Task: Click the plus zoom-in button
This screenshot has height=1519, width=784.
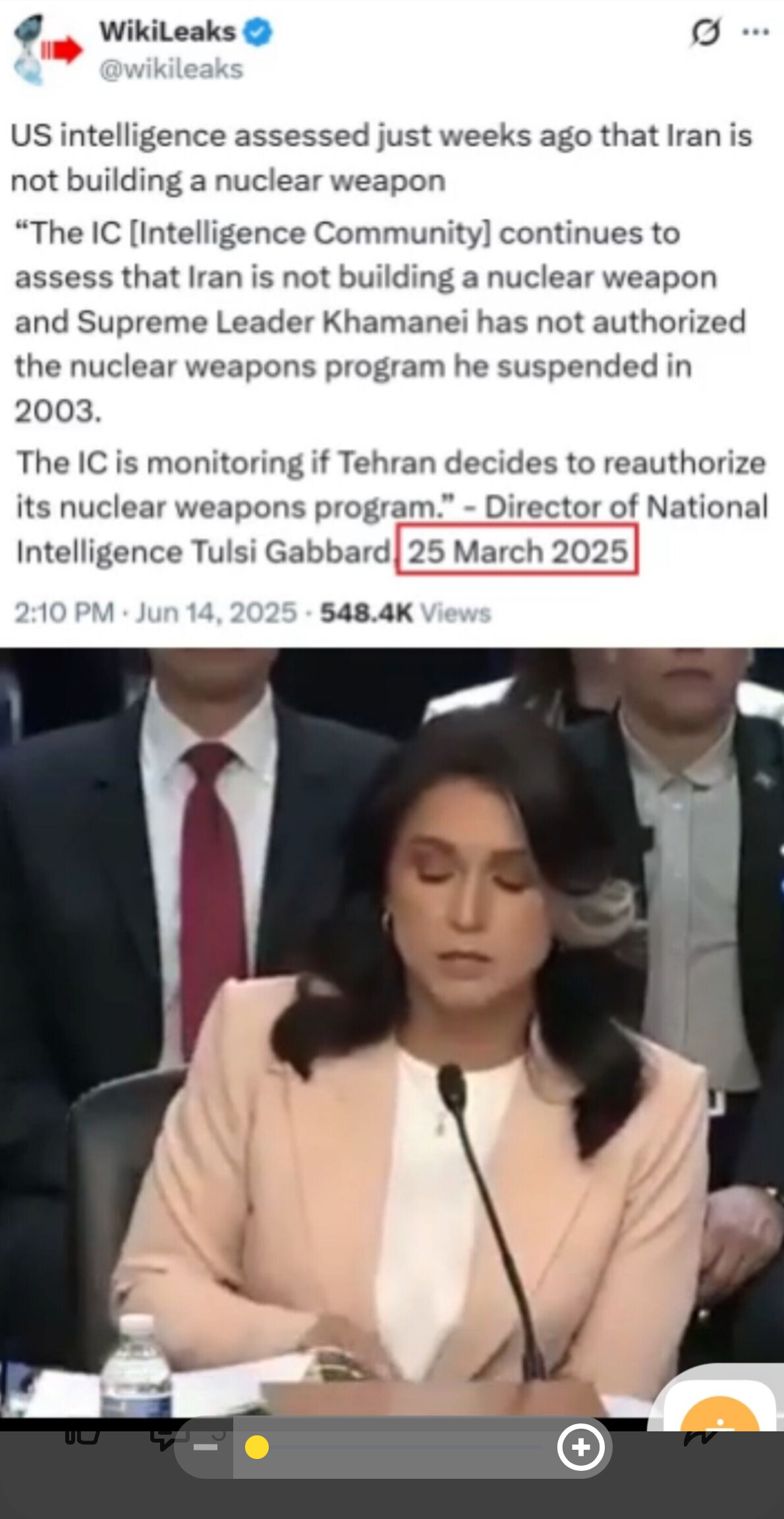Action: (x=581, y=1448)
